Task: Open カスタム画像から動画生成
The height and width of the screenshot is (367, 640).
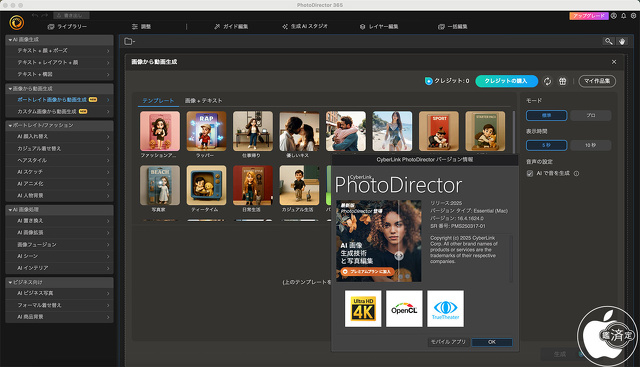Action: coord(59,111)
